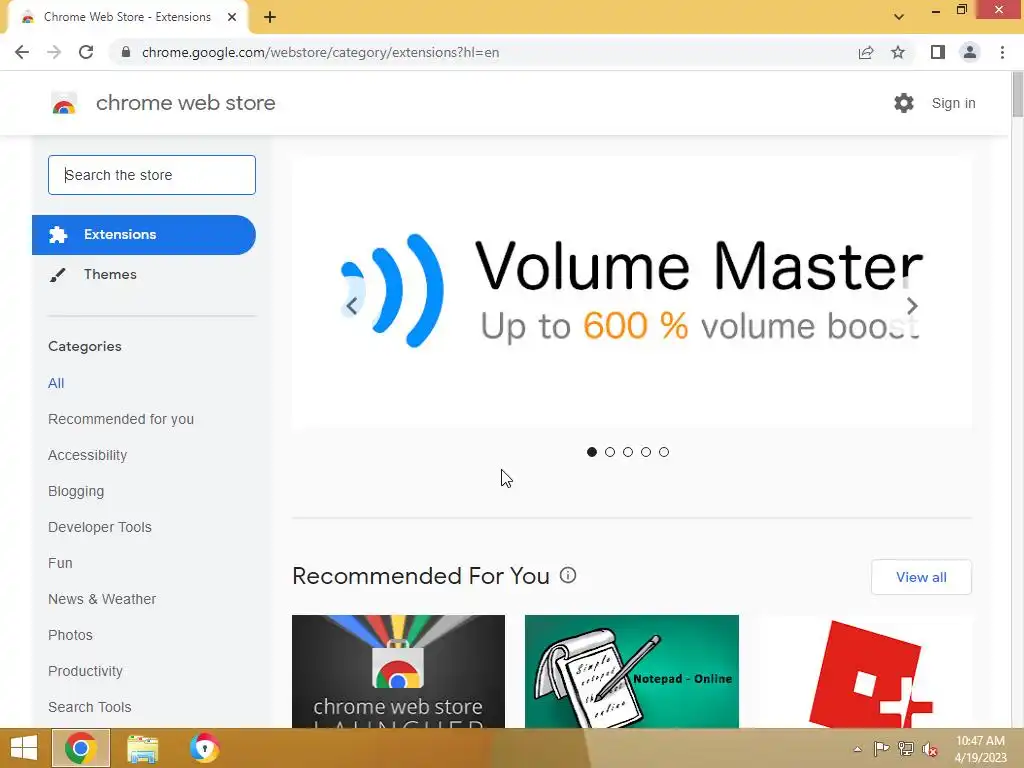Open the Accessibility category

pos(88,455)
